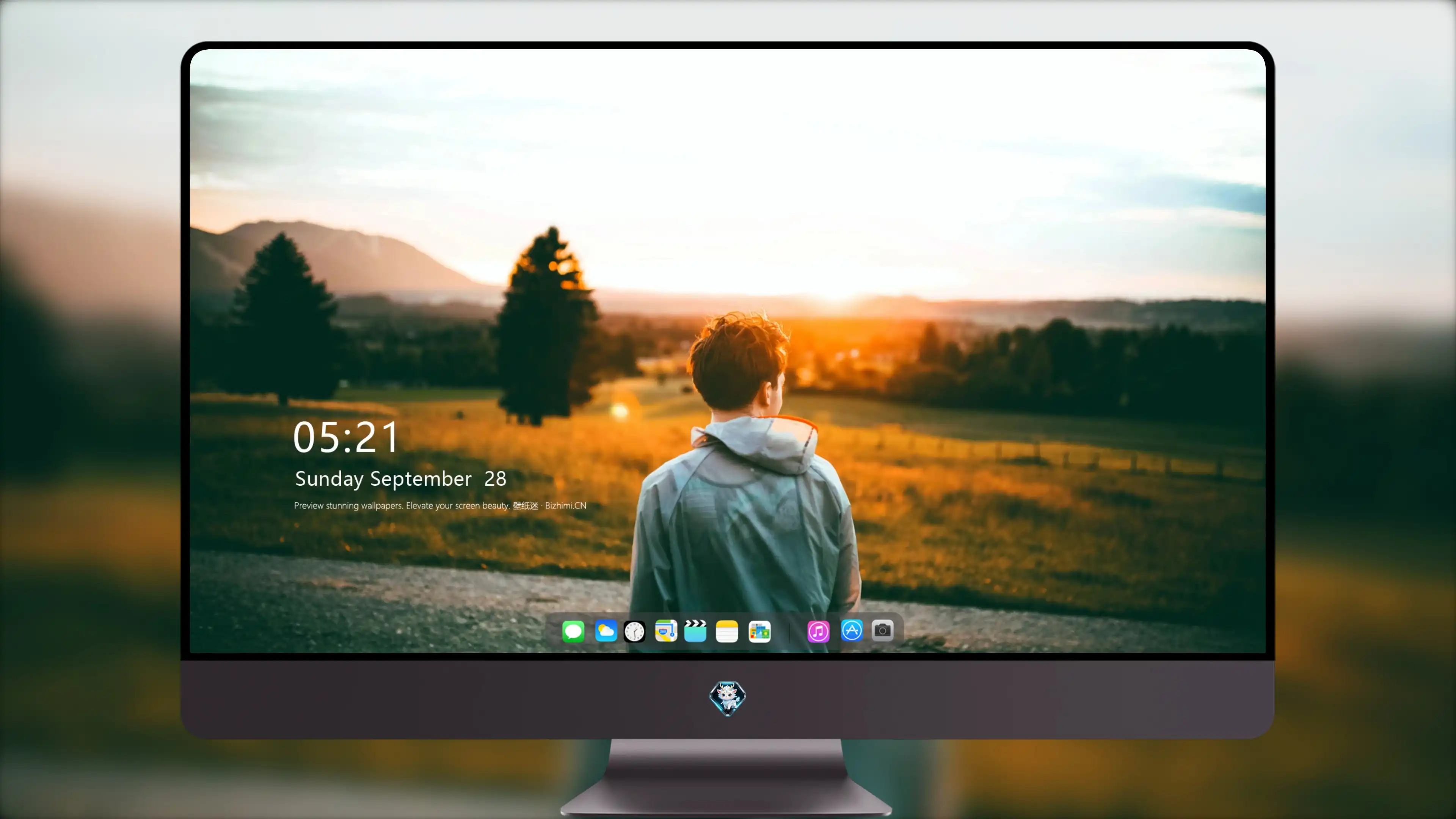Open the App Store icon
1456x819 pixels.
[x=852, y=630]
